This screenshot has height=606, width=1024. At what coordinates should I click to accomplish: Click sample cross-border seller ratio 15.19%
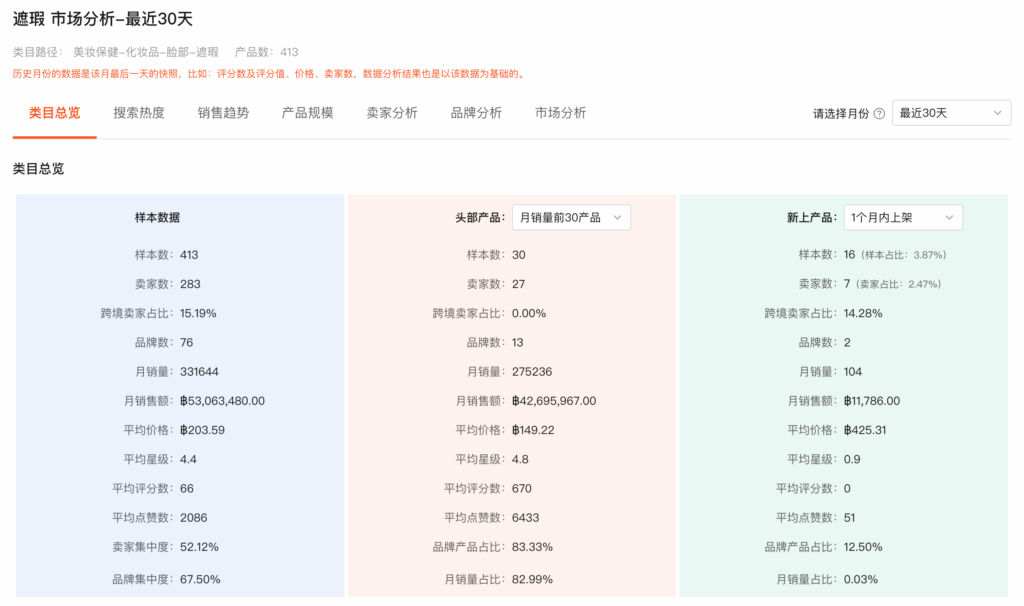(198, 313)
